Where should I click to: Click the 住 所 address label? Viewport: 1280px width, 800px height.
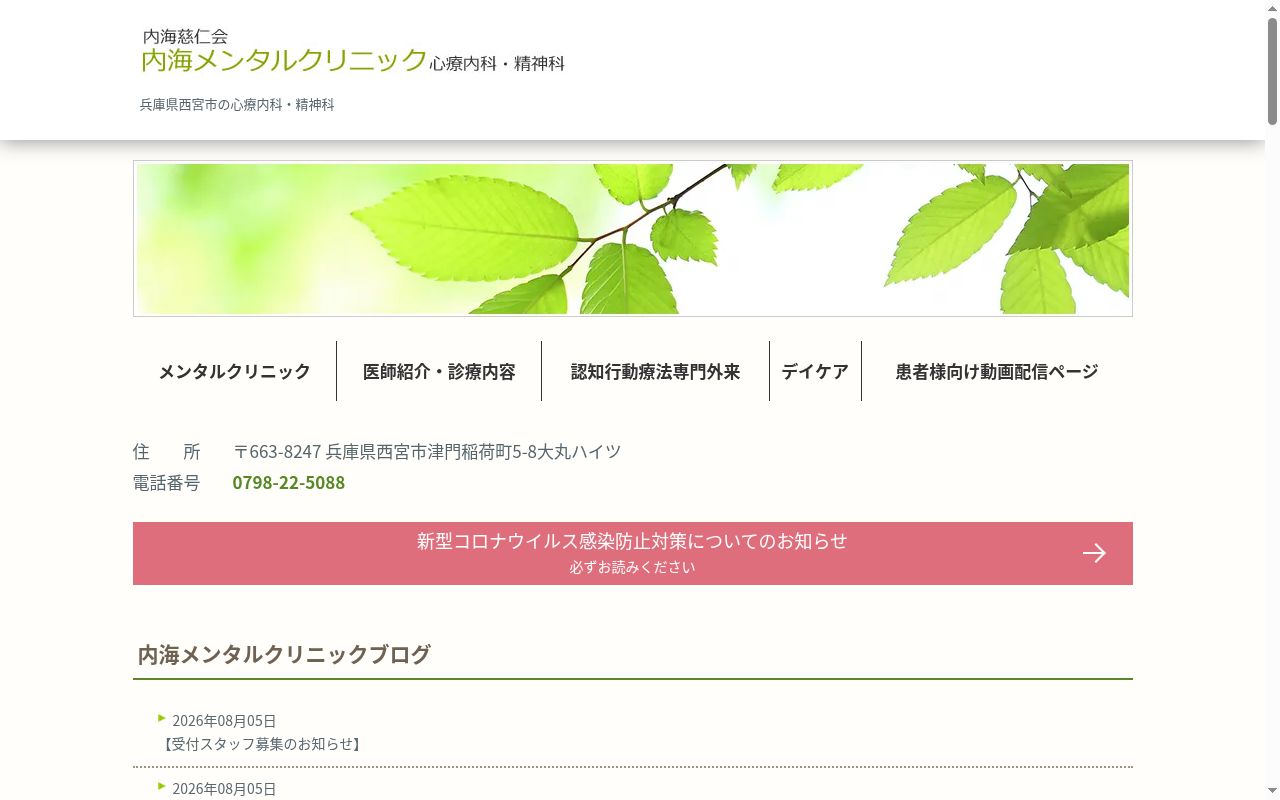166,451
